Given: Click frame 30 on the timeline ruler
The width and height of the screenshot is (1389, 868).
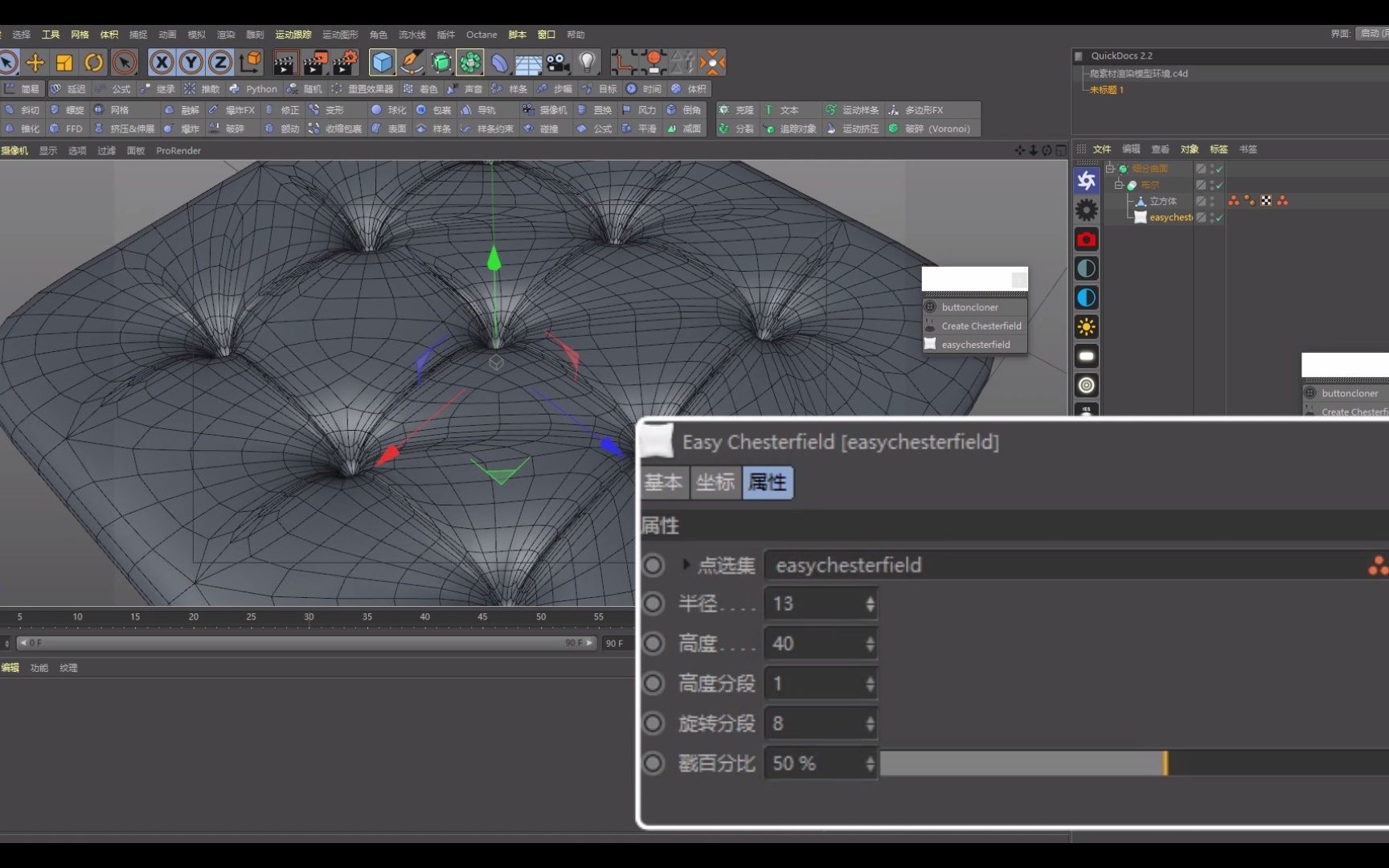Looking at the screenshot, I should pos(309,616).
